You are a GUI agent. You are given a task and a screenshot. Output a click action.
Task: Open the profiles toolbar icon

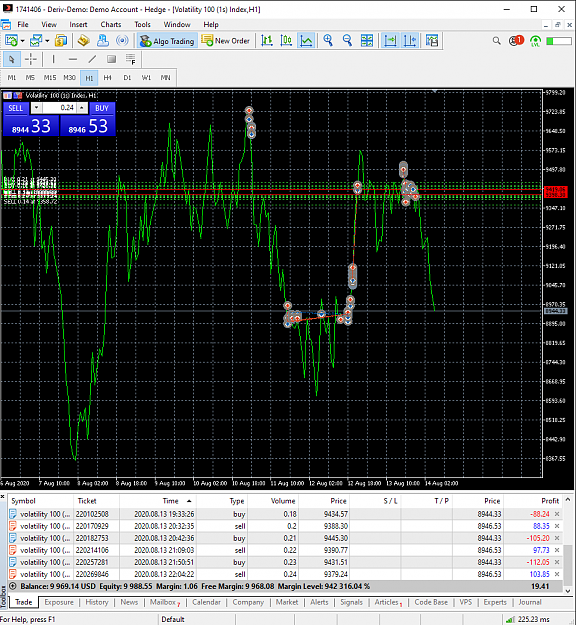[36, 41]
